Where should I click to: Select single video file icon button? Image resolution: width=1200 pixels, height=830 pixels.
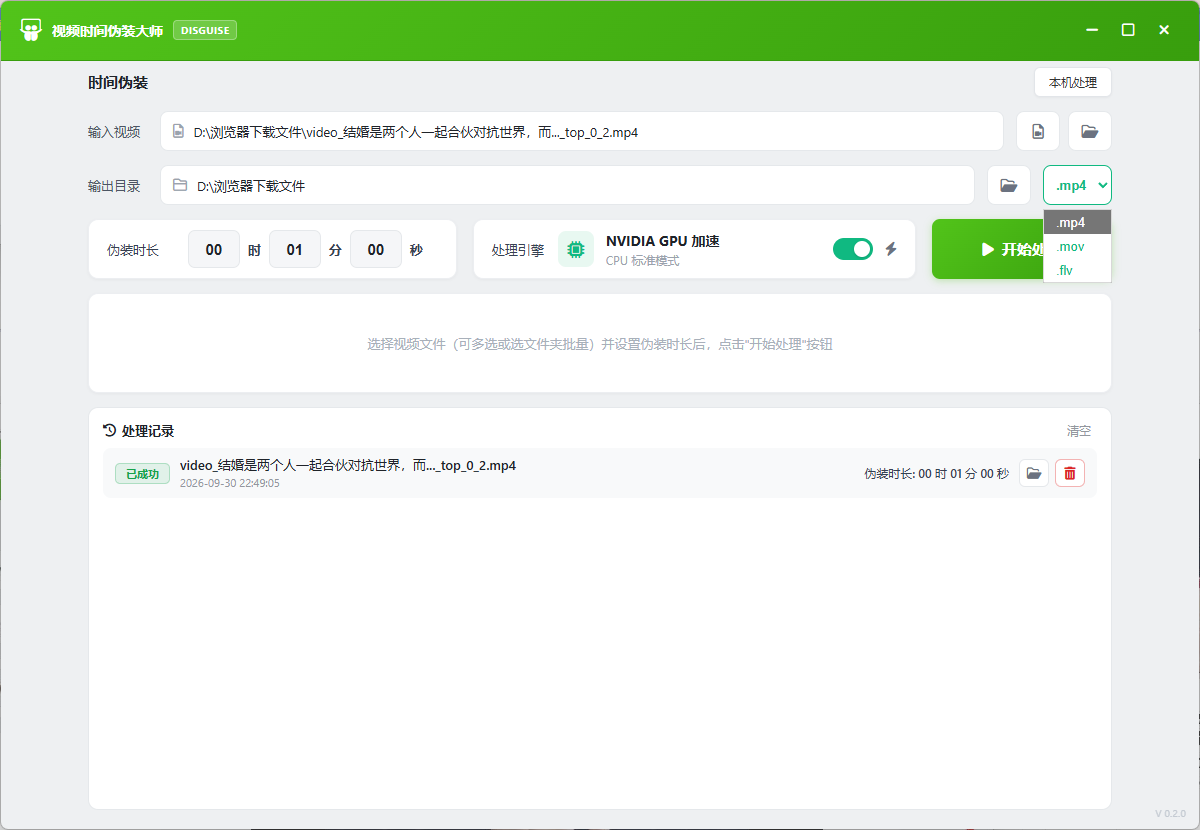(x=1038, y=131)
